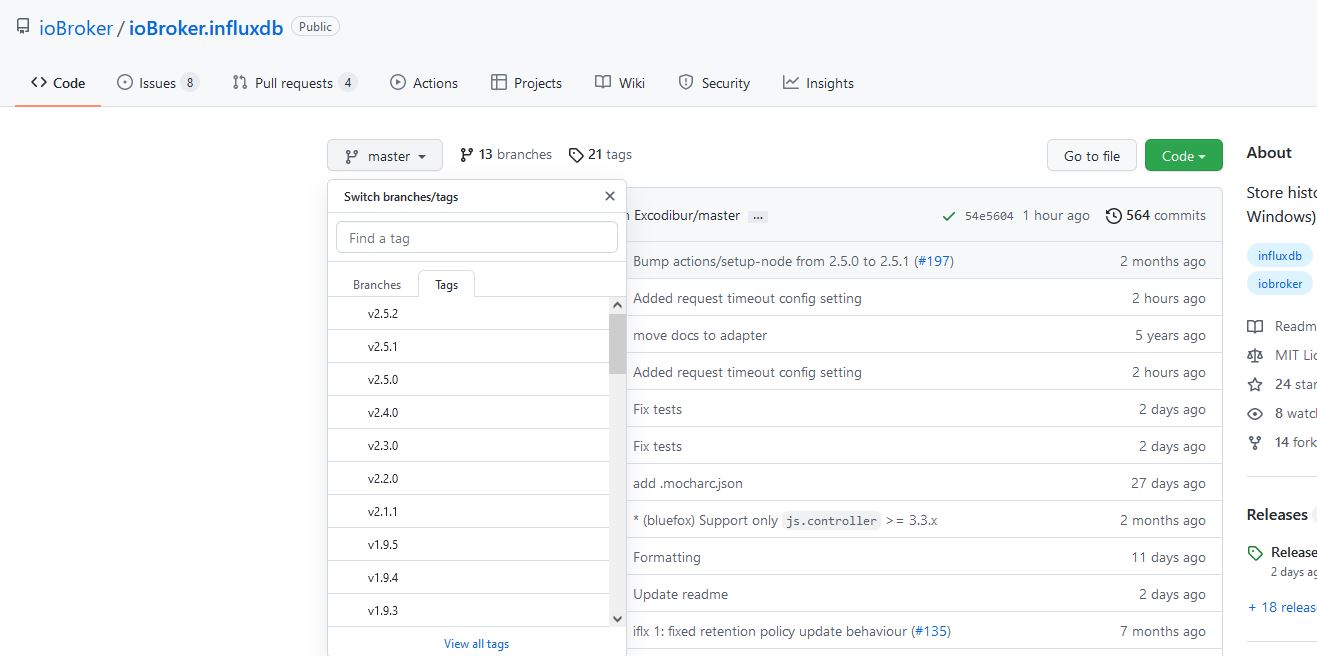This screenshot has height=656, width=1317.
Task: Click the Security shield icon
Action: tap(686, 83)
